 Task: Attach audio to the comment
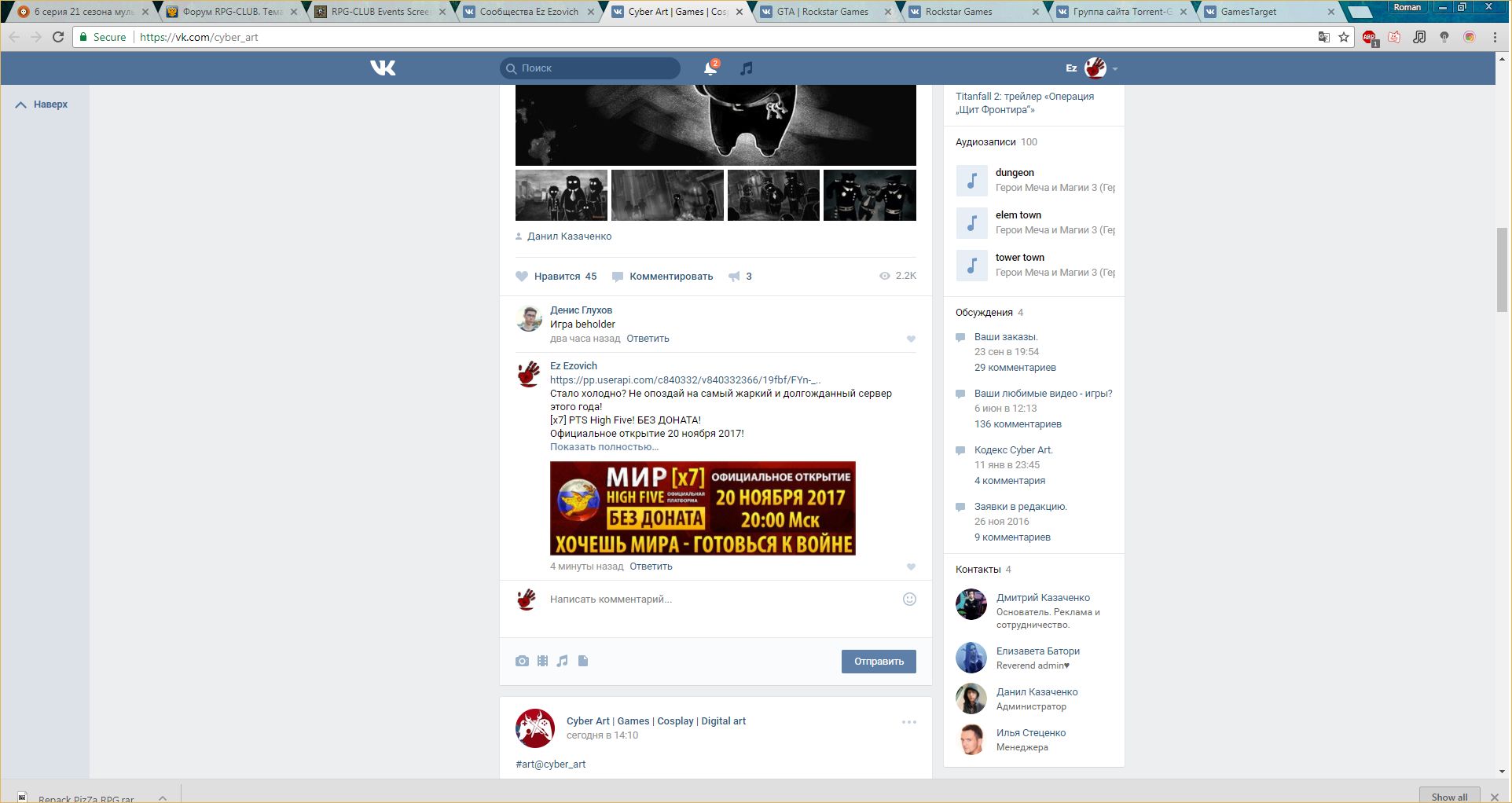(563, 662)
